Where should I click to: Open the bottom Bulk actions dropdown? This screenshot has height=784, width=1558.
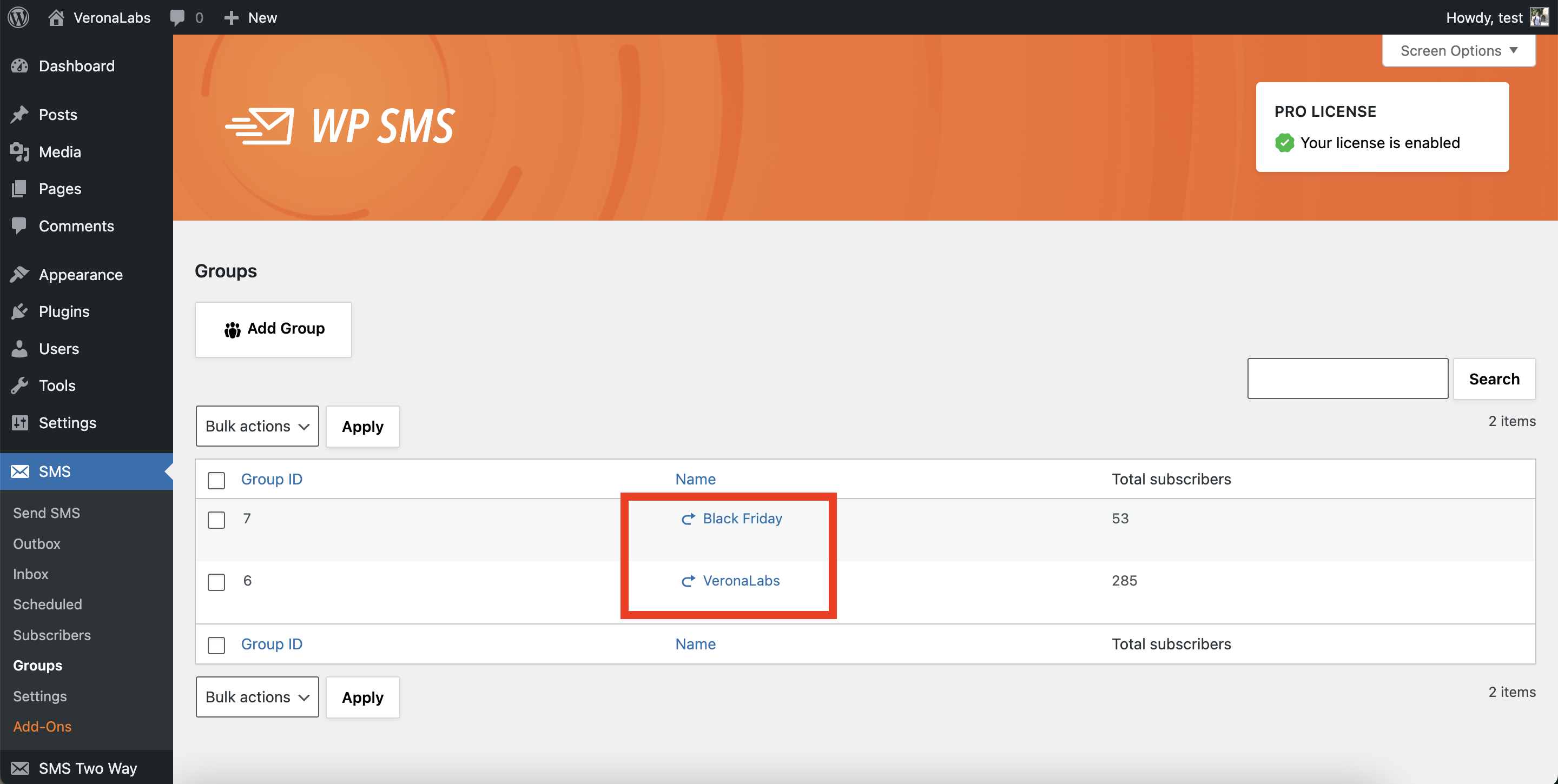[x=257, y=697]
